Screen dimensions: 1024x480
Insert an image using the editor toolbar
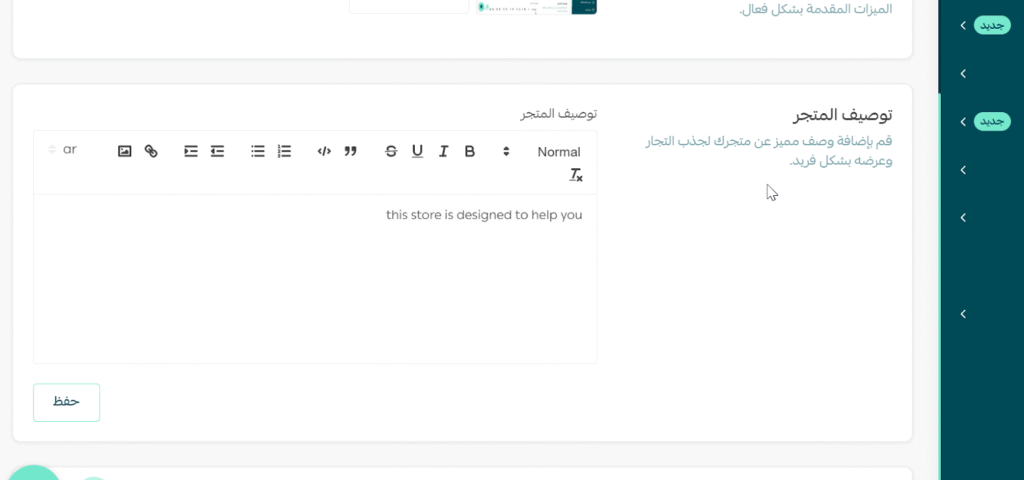click(125, 151)
